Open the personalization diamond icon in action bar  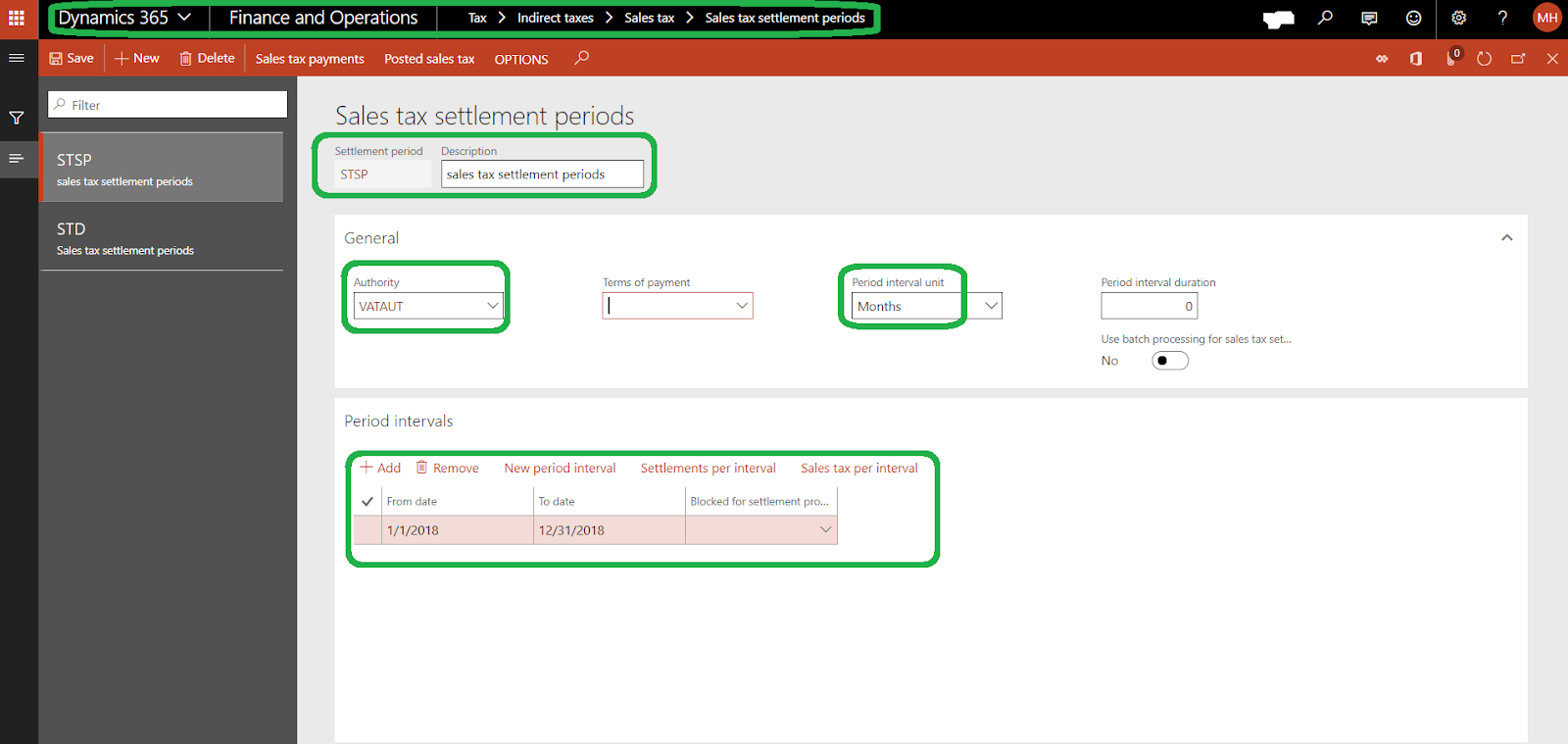[x=1382, y=59]
